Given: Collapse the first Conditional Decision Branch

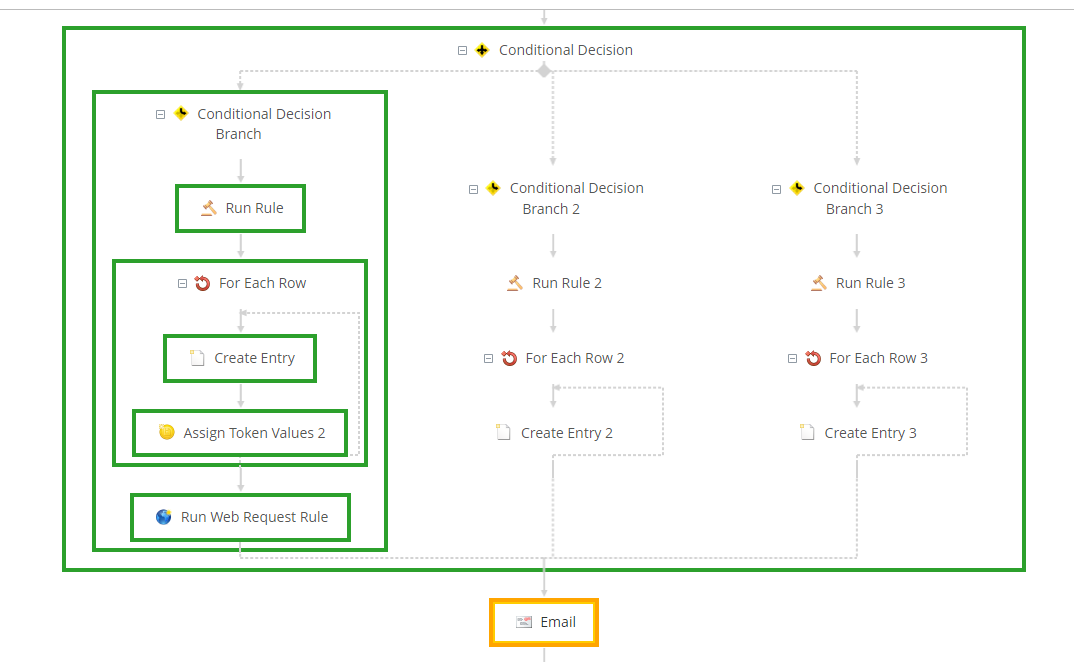Looking at the screenshot, I should click(160, 114).
